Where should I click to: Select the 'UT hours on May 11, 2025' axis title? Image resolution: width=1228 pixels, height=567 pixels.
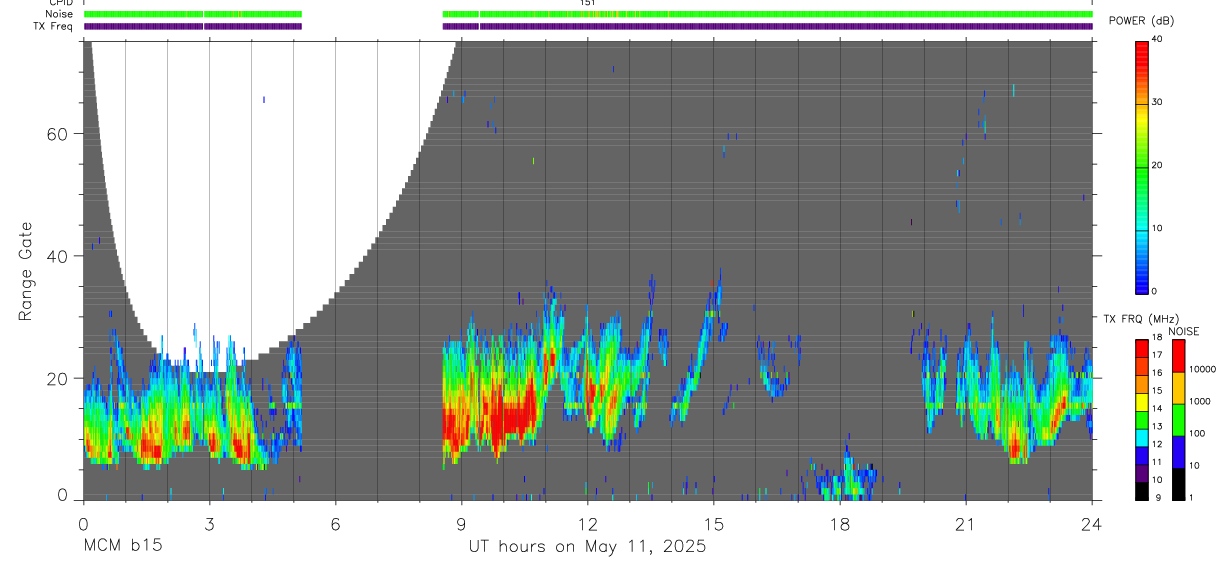pyautogui.click(x=587, y=547)
